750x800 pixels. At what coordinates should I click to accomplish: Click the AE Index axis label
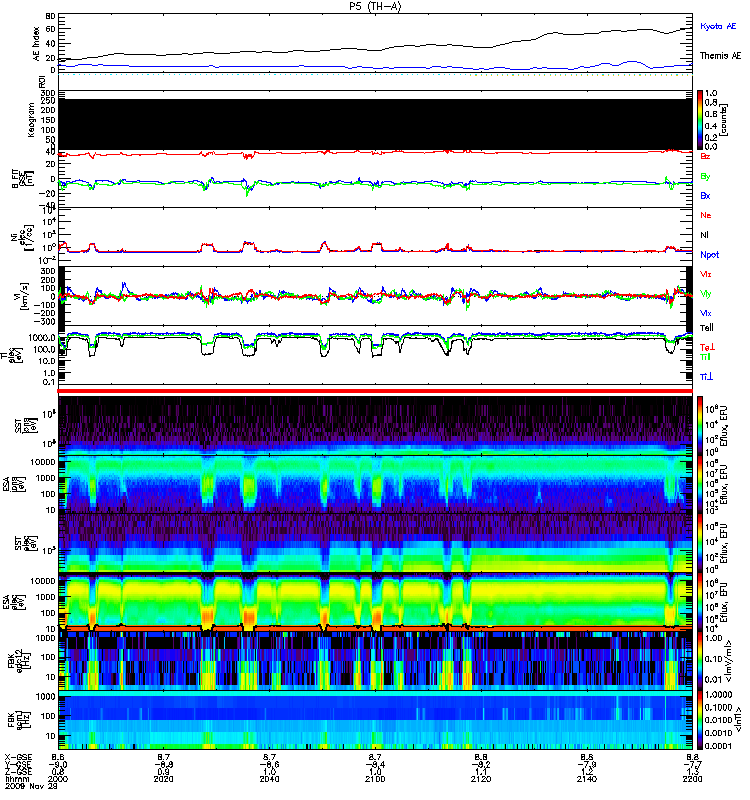click(36, 44)
